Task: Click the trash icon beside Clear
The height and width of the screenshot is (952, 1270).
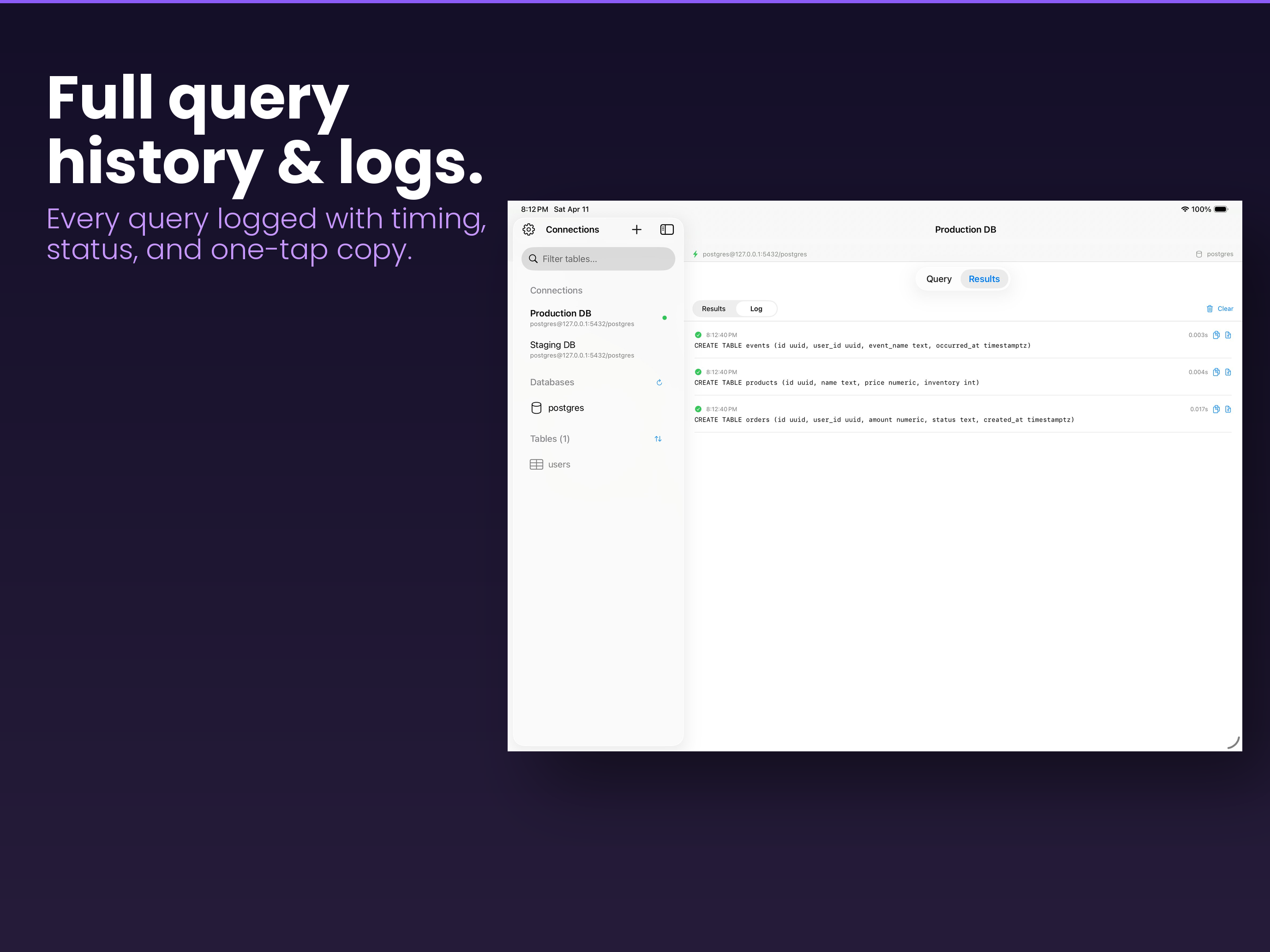Action: tap(1210, 309)
